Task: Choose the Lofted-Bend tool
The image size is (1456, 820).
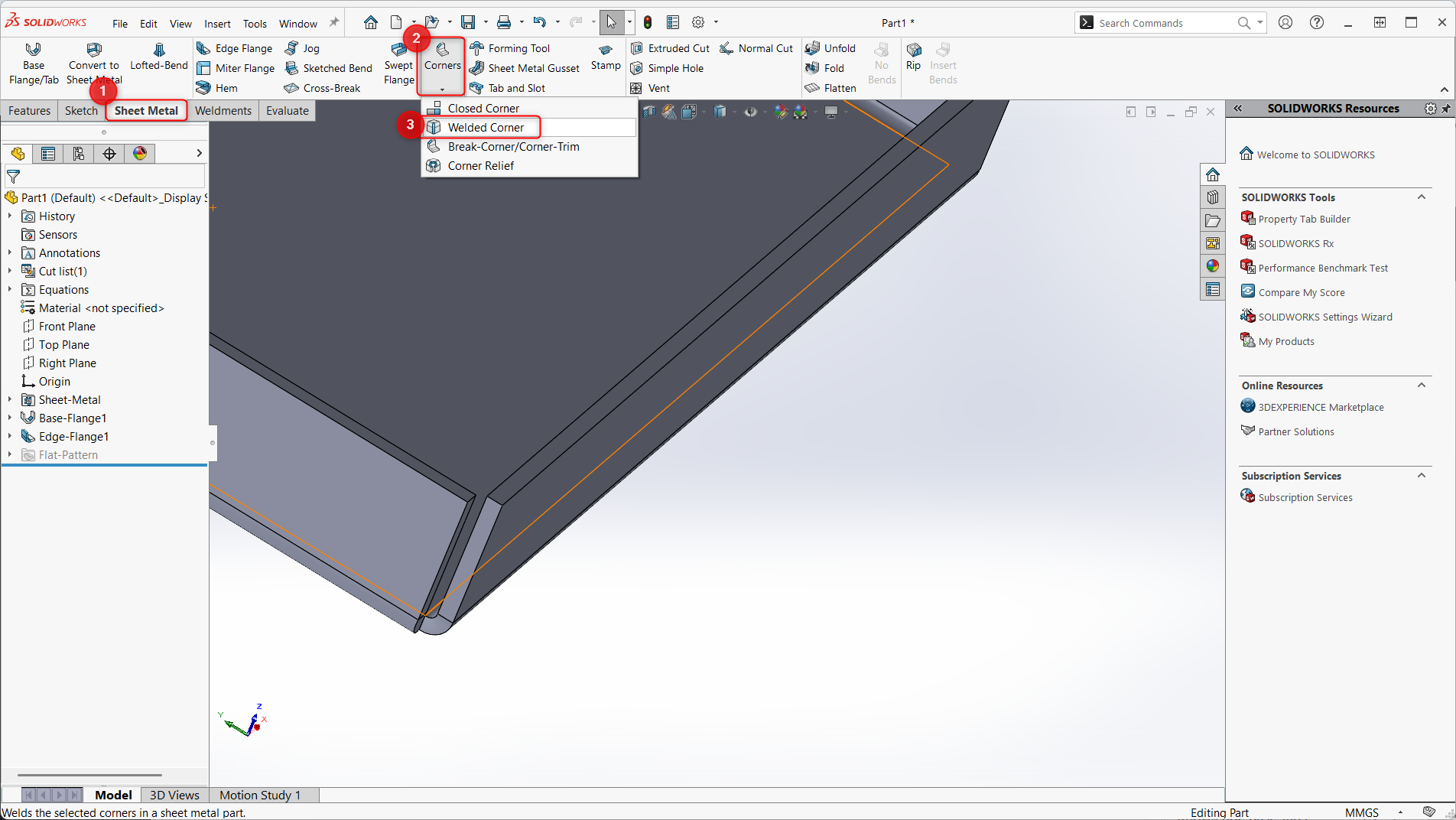Action: 159,57
